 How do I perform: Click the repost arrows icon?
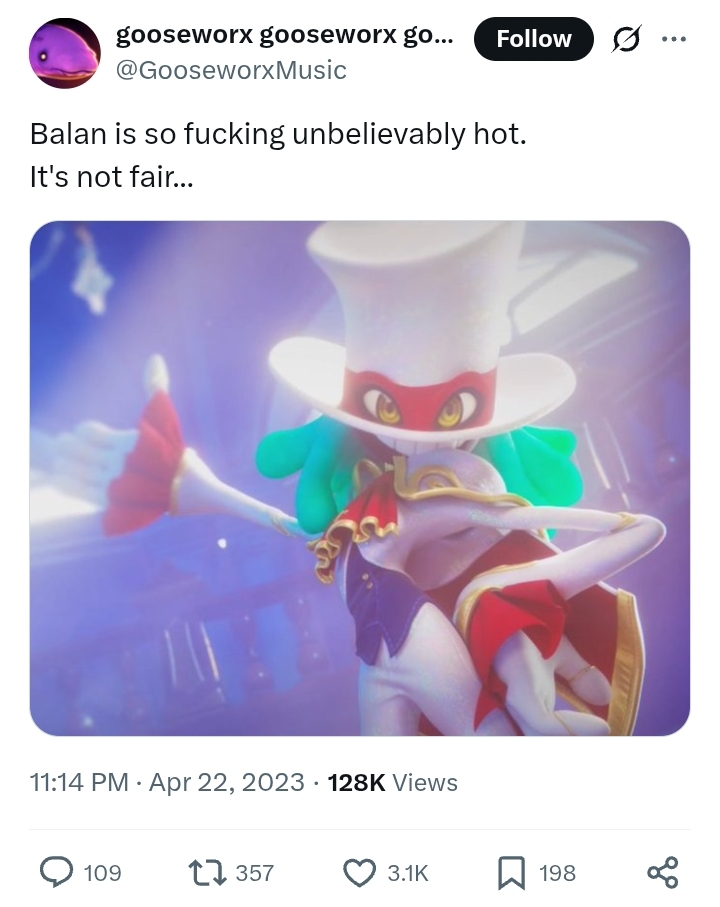point(207,872)
